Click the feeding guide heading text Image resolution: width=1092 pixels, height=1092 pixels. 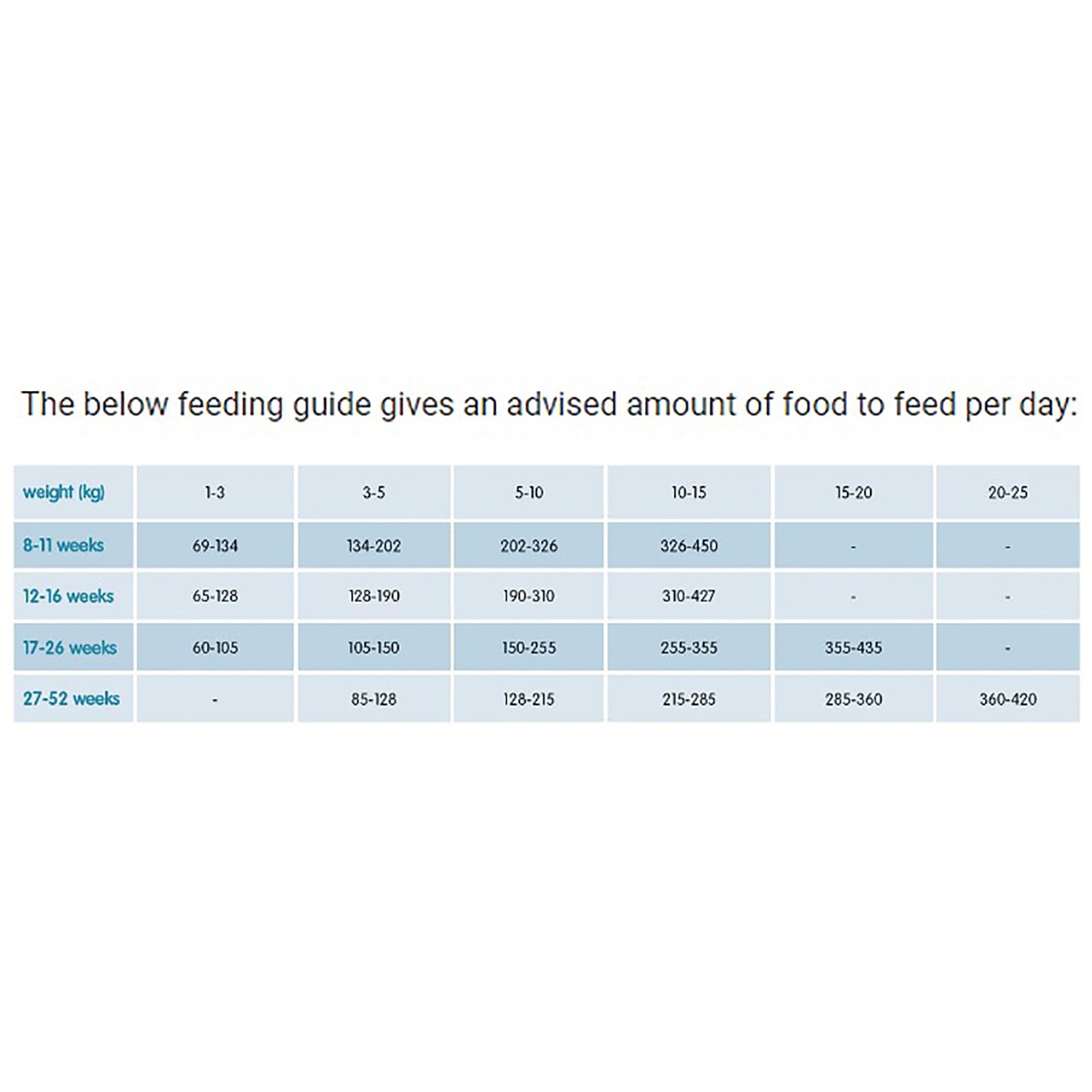[549, 405]
